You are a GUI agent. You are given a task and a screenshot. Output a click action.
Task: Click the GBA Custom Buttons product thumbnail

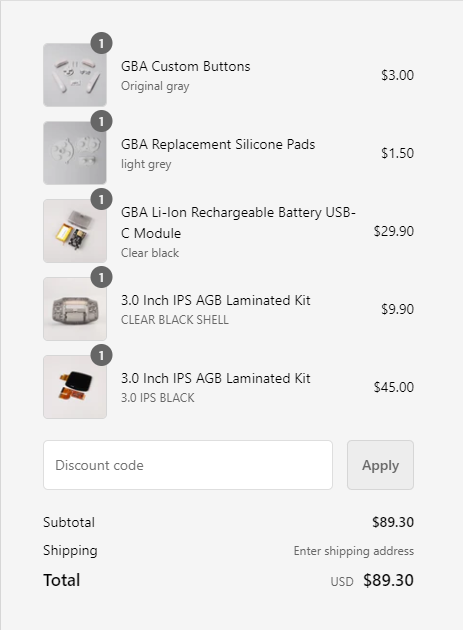pyautogui.click(x=75, y=75)
